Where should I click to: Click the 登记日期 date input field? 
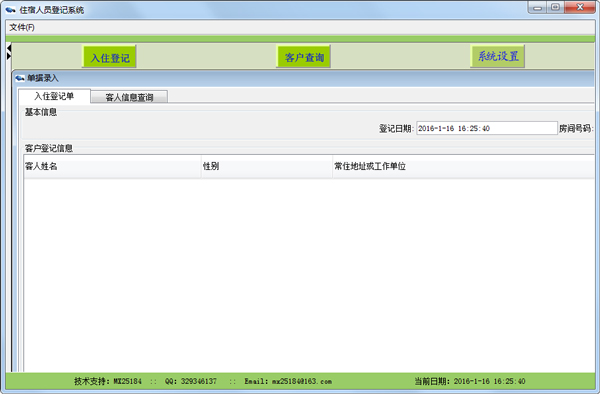(x=487, y=128)
